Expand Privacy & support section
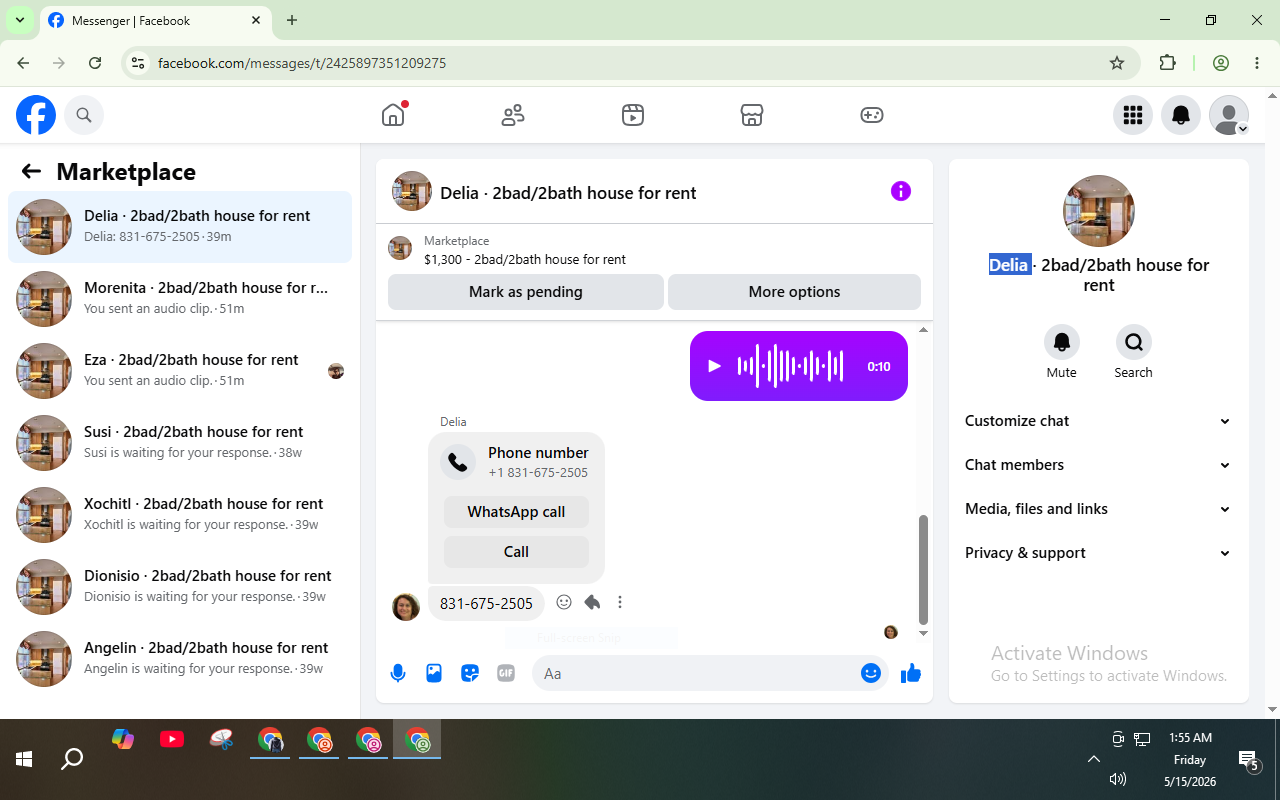This screenshot has width=1280, height=800. 1098,553
